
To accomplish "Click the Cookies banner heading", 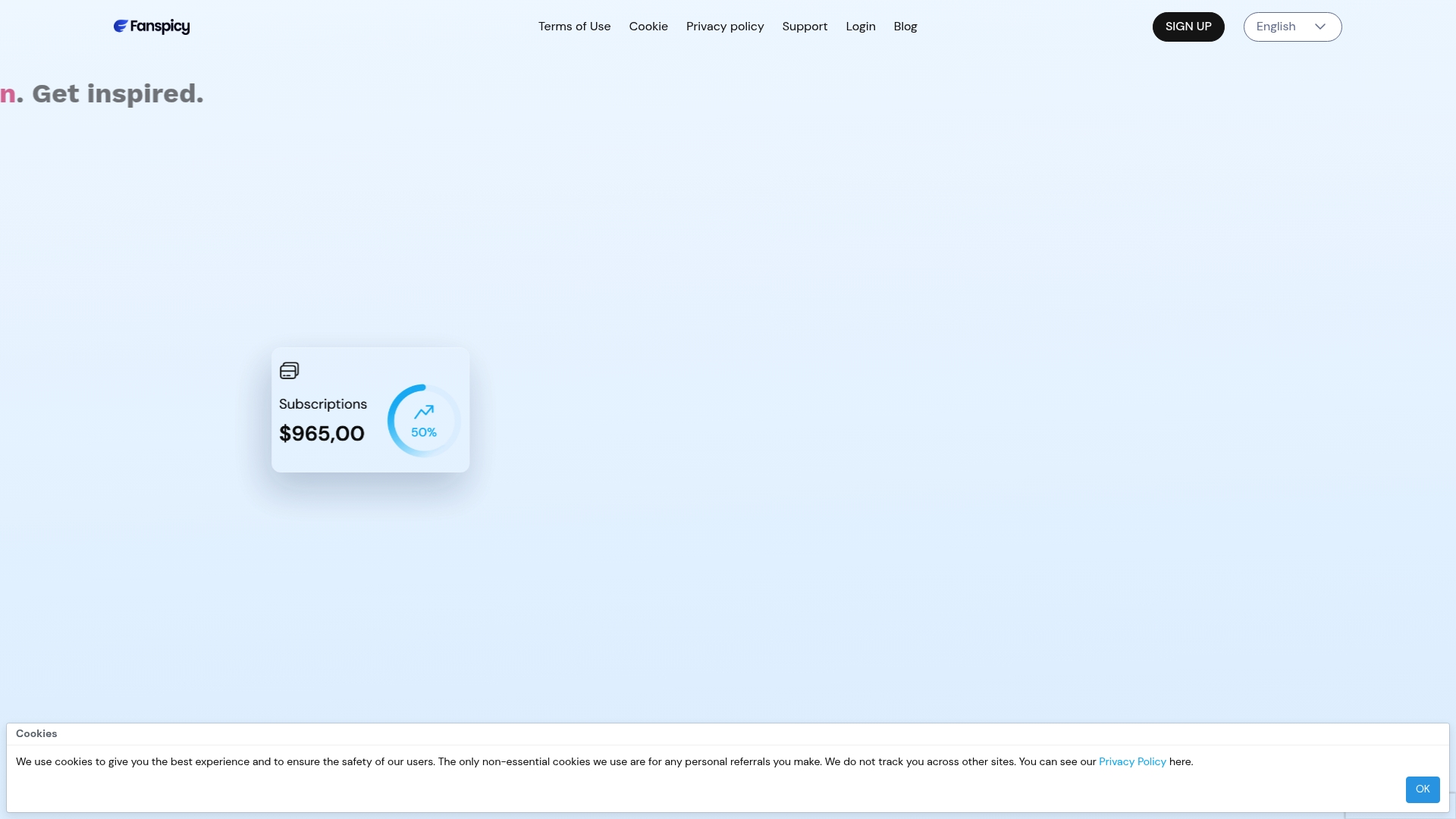I will (36, 734).
